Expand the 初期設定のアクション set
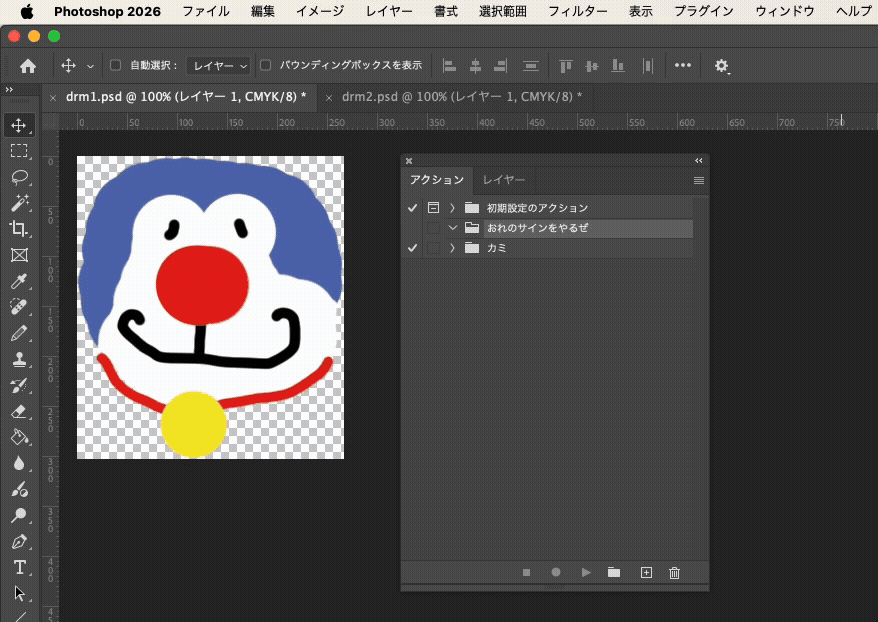878x622 pixels. 452,208
